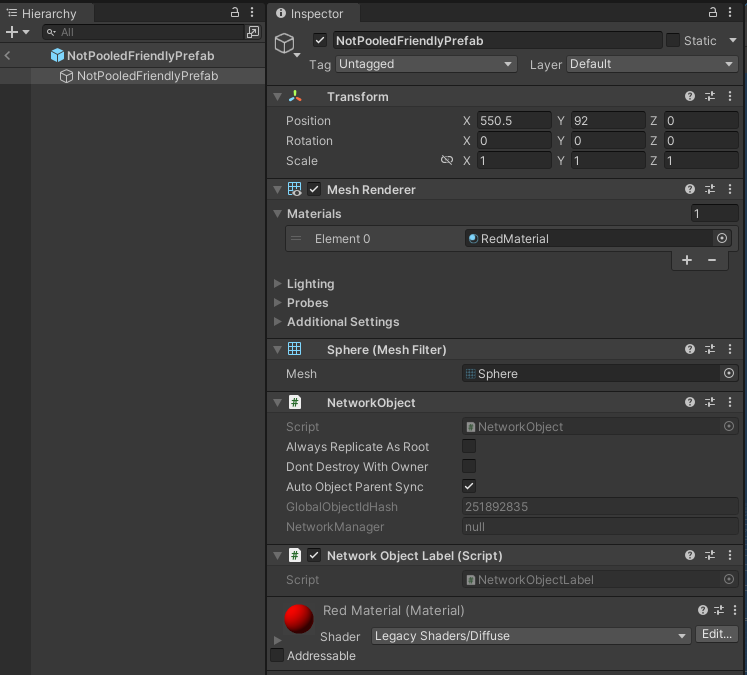
Task: Switch to the Hierarchy tab
Action: (49, 14)
